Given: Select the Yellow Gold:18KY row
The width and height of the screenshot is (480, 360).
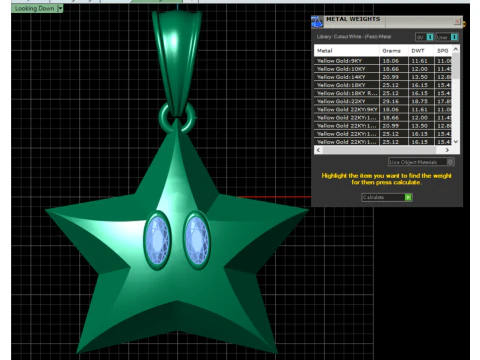Looking at the screenshot, I should click(383, 85).
